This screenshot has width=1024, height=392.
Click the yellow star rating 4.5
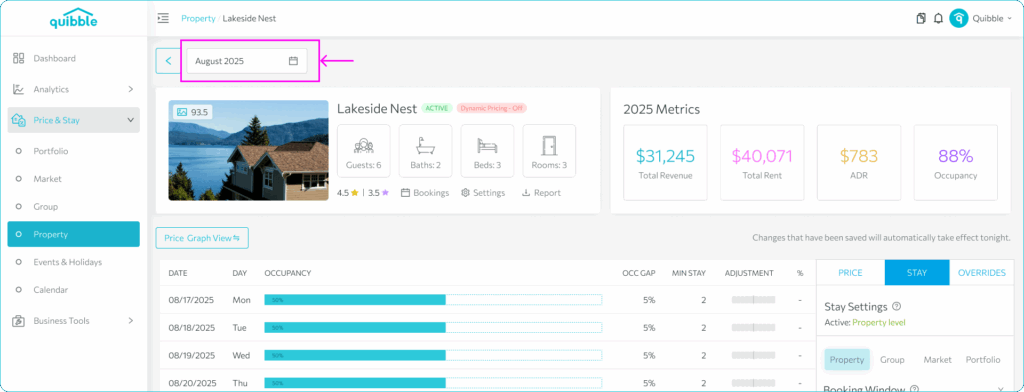coord(355,193)
